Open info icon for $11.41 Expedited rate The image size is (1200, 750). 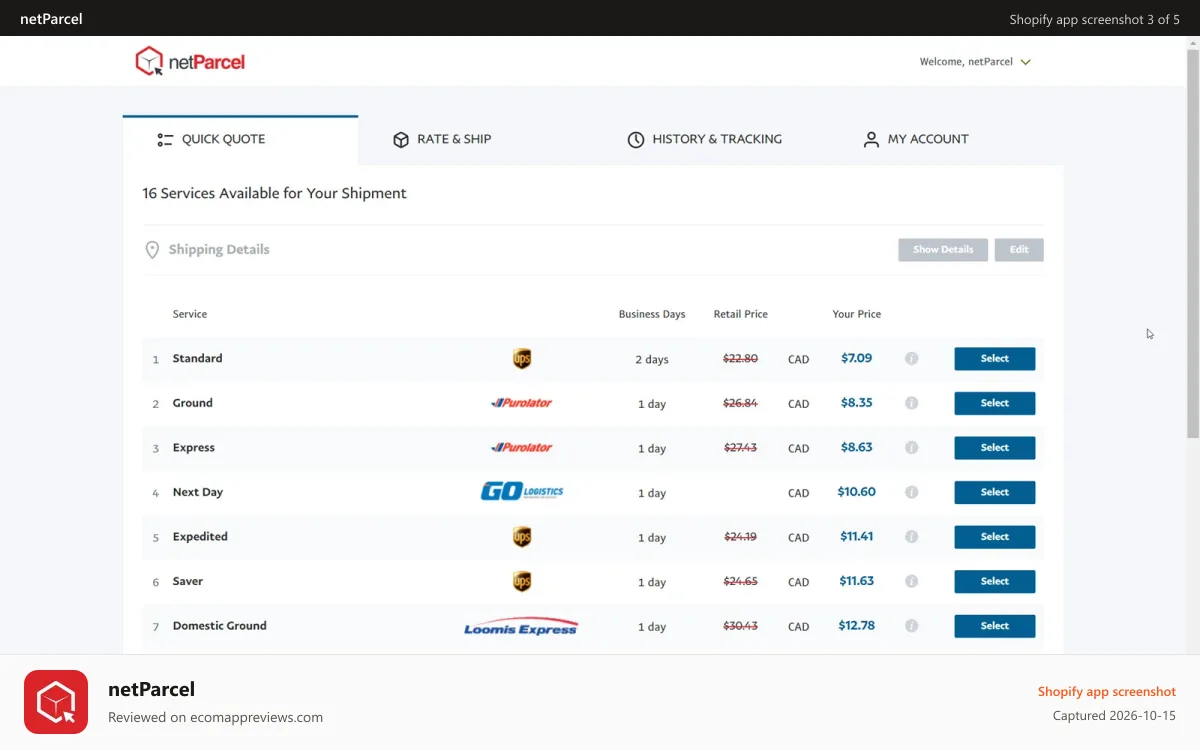[x=911, y=537]
